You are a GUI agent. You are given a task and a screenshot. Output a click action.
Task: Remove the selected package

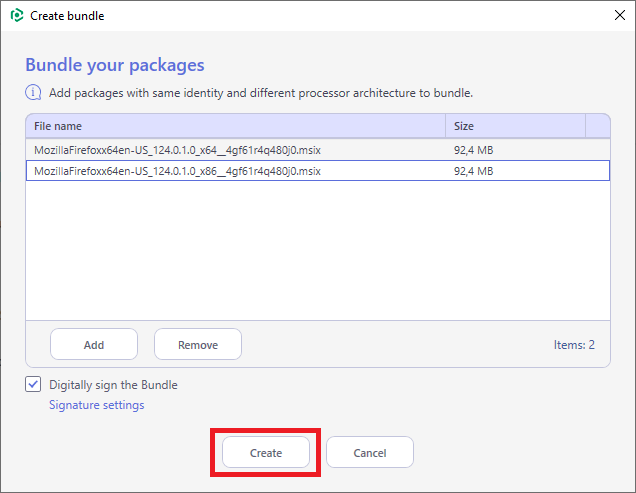[x=198, y=344]
